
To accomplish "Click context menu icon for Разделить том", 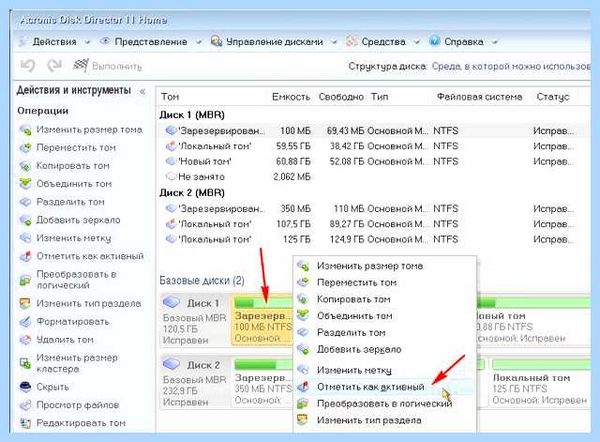I will click(x=303, y=333).
